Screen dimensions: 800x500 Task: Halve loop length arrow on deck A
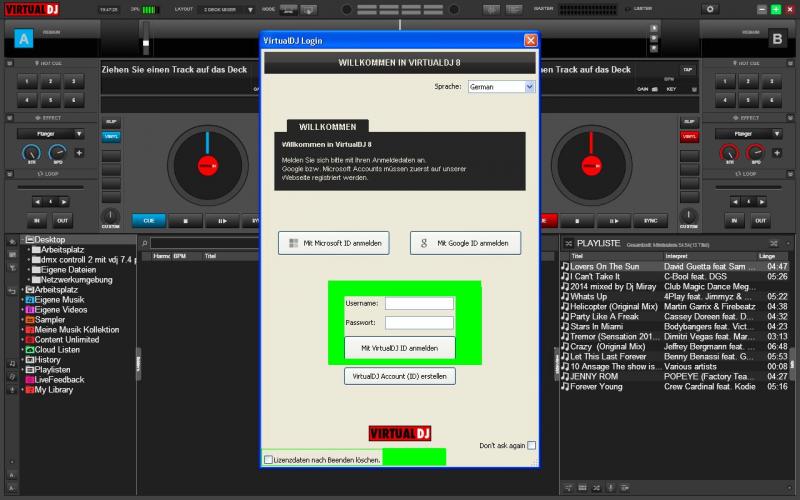click(x=37, y=202)
